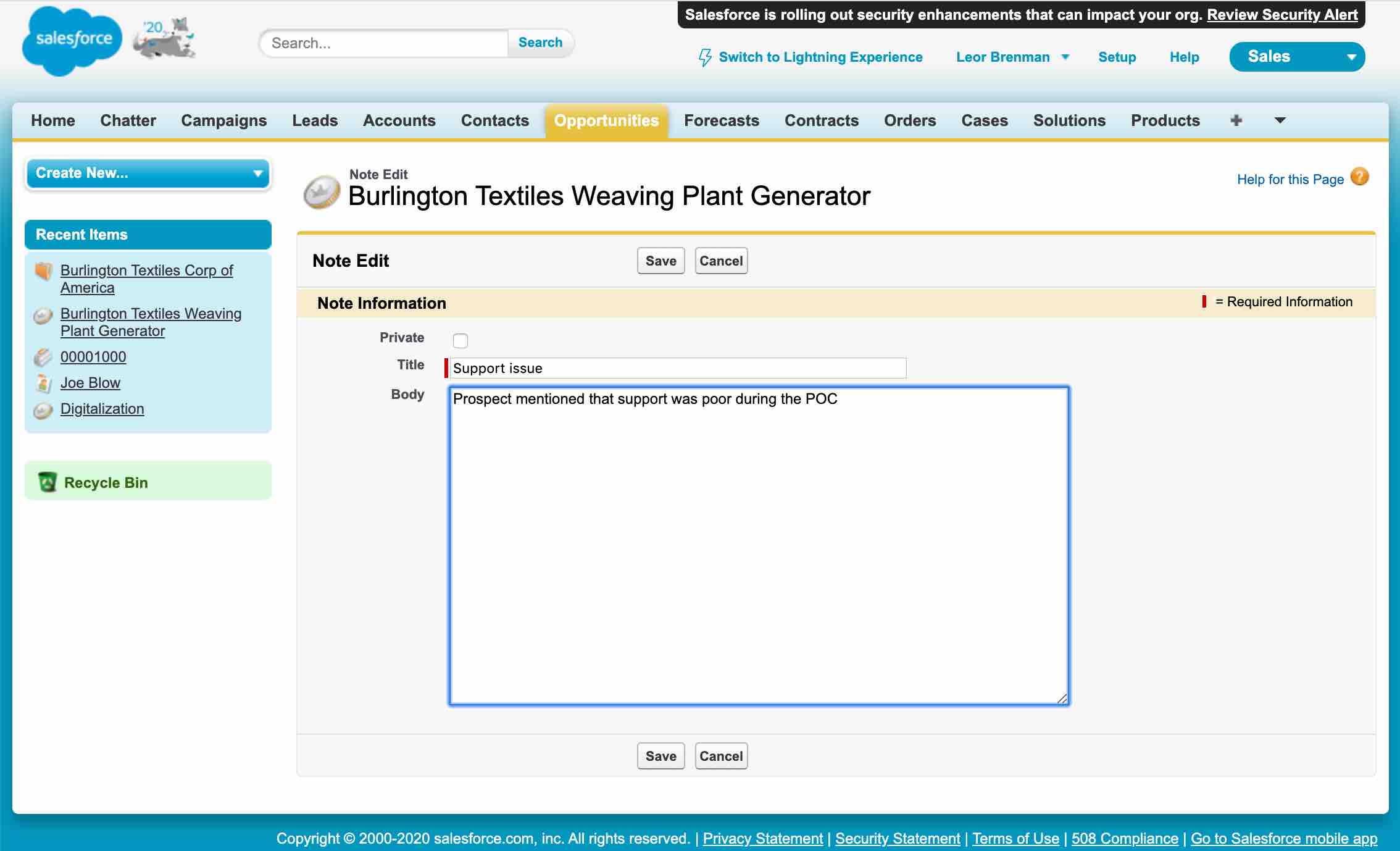The width and height of the screenshot is (1400, 851).
Task: Click Switch to Lightning Experience link
Action: (x=820, y=57)
